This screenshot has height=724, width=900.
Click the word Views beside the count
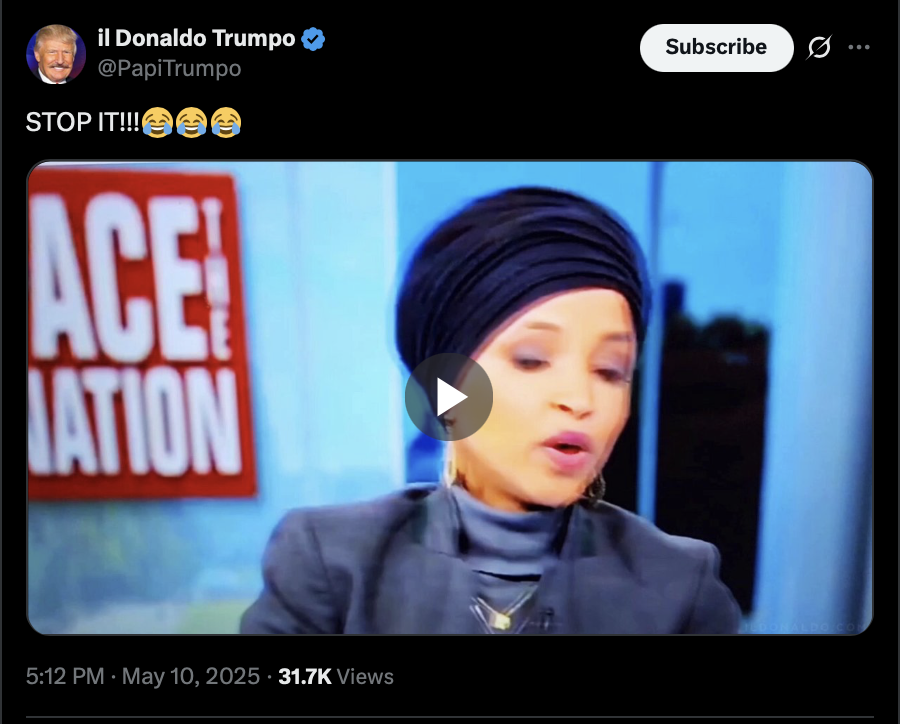pos(365,676)
